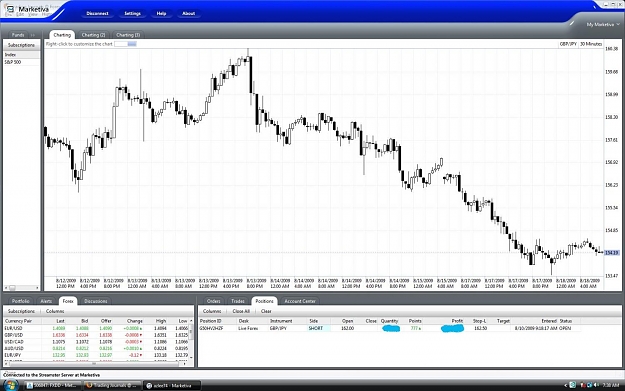The width and height of the screenshot is (625, 391).
Task: Select the EUR/USD currency pair row
Action: (96, 328)
